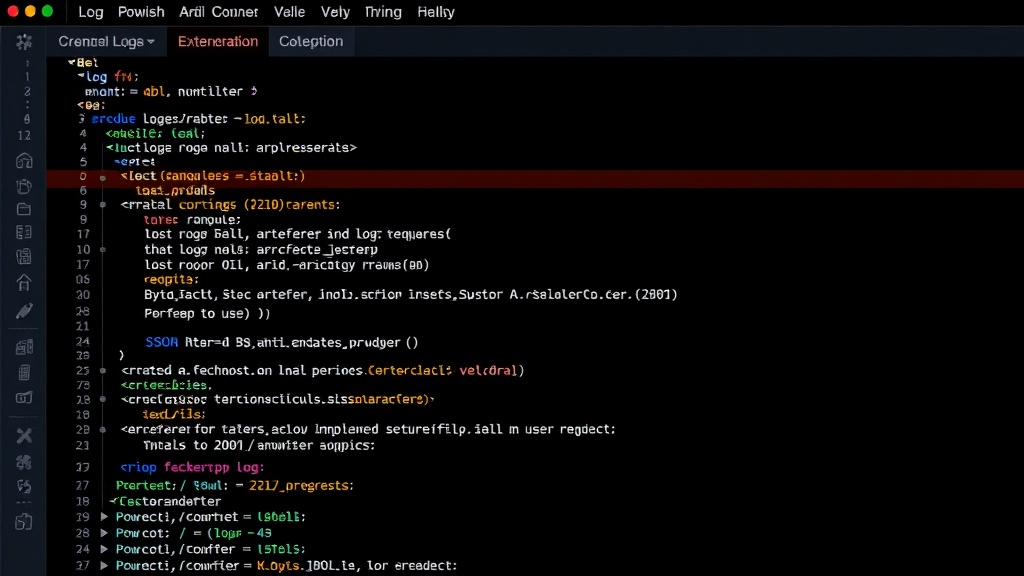Open the Hellty menu

click(436, 12)
